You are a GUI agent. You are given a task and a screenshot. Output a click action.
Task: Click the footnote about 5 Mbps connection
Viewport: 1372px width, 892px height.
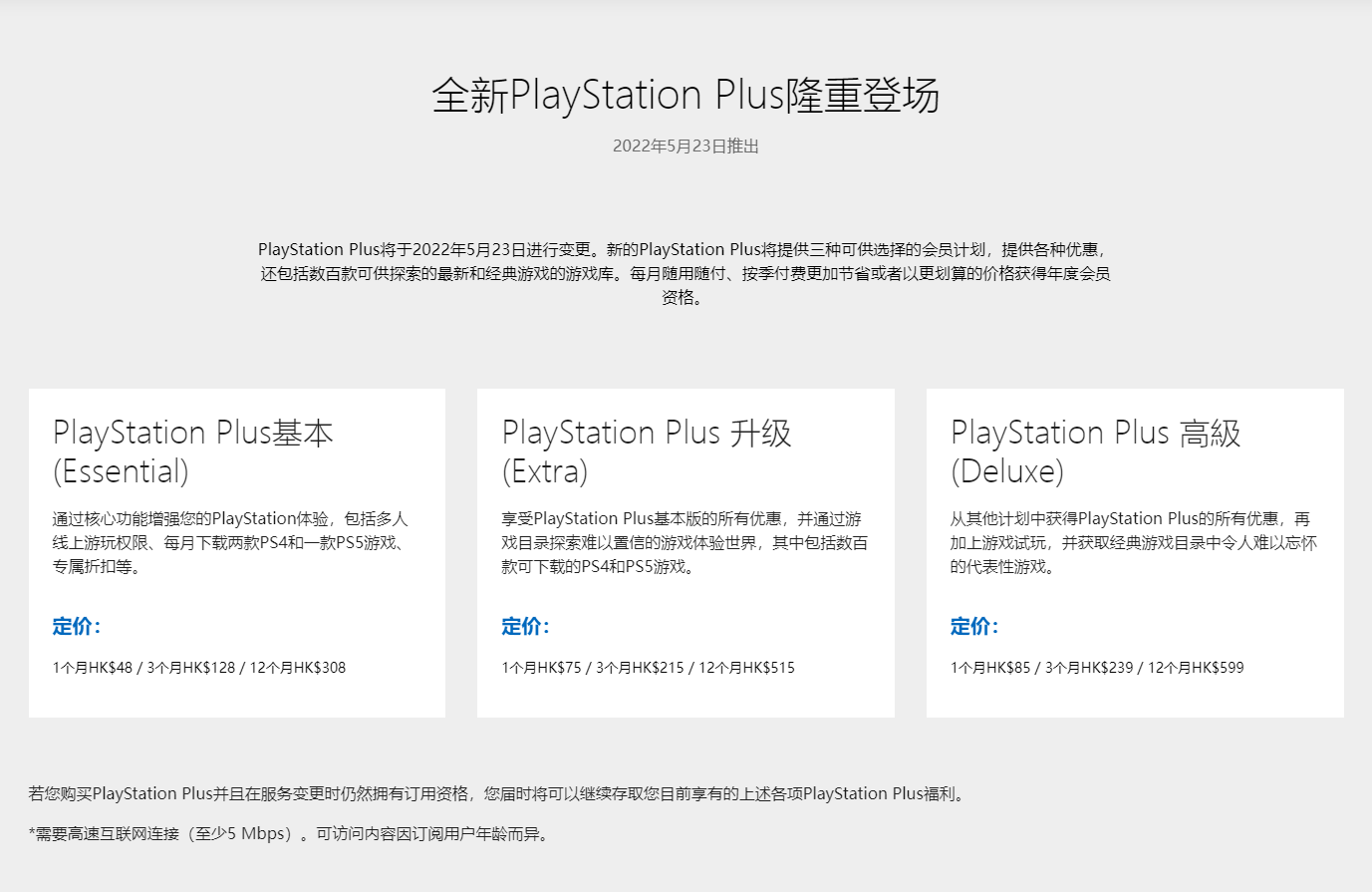coord(289,834)
